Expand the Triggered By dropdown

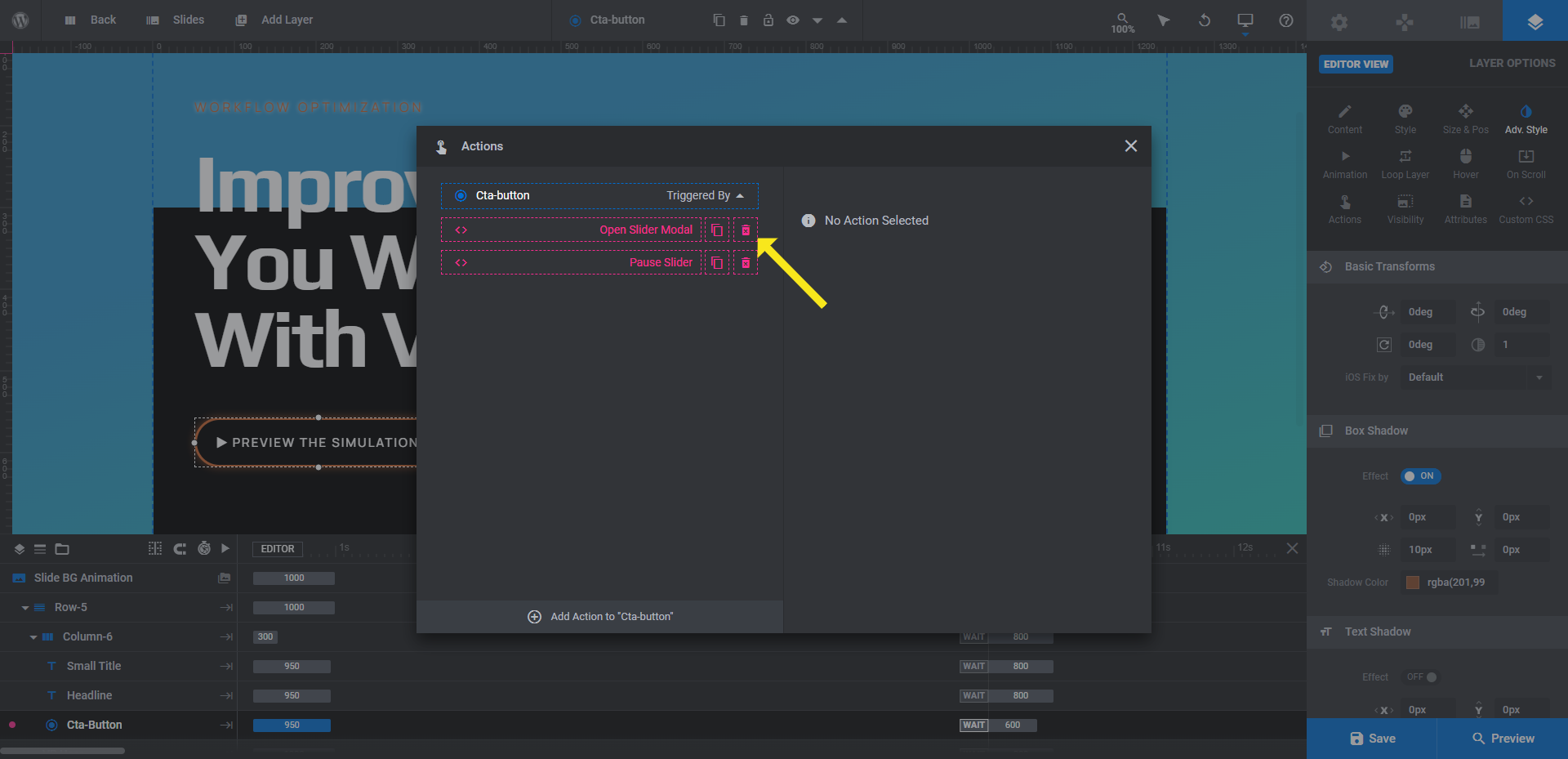coord(705,196)
